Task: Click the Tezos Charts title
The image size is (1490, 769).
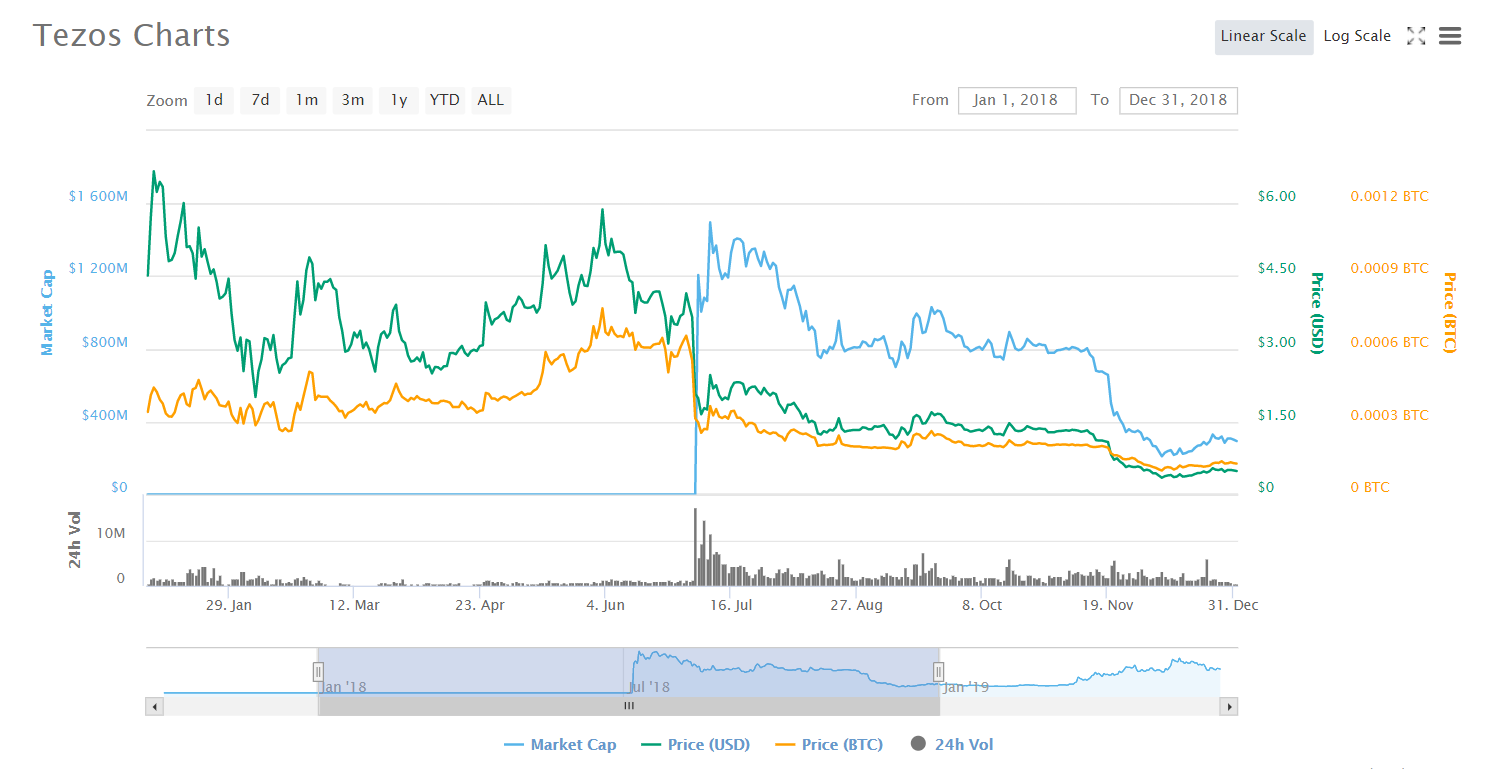Action: (131, 36)
